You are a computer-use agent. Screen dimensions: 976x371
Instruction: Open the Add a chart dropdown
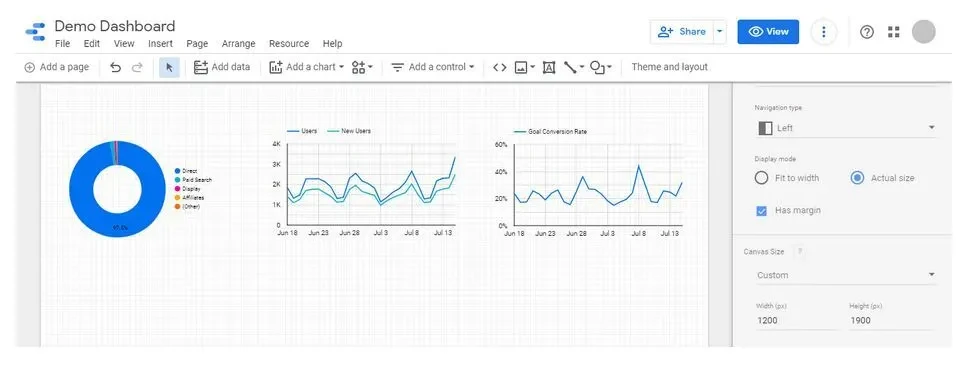click(306, 67)
